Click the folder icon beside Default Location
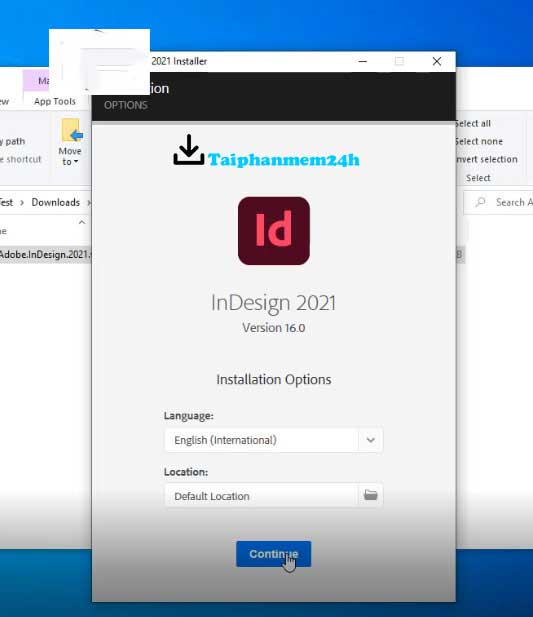This screenshot has height=617, width=533. (x=371, y=495)
